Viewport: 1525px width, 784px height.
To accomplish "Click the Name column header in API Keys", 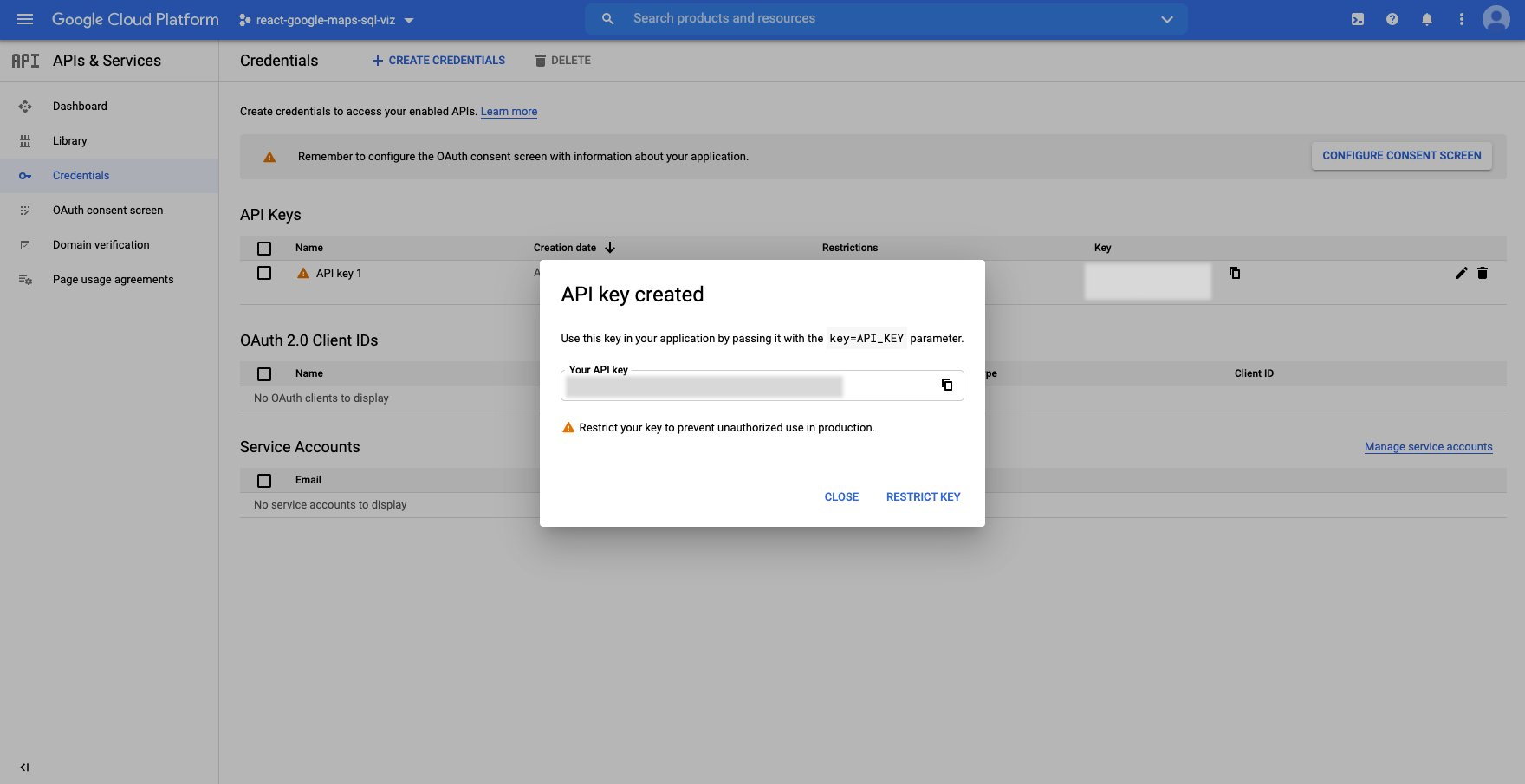I will point(309,248).
